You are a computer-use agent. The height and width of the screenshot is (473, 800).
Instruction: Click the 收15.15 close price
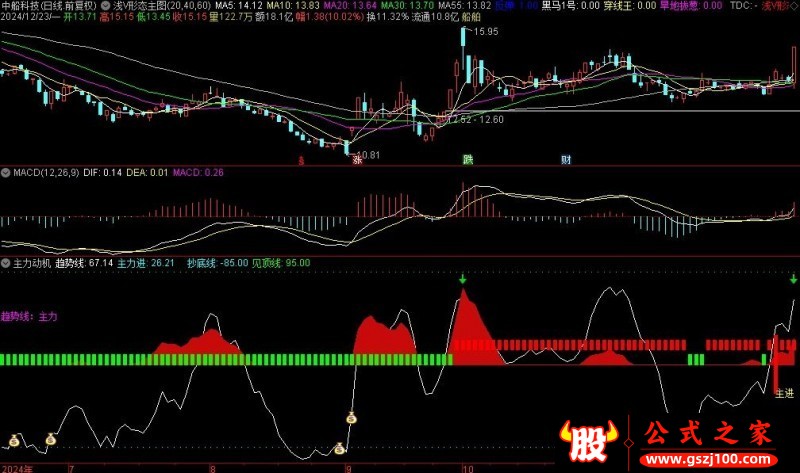point(190,17)
